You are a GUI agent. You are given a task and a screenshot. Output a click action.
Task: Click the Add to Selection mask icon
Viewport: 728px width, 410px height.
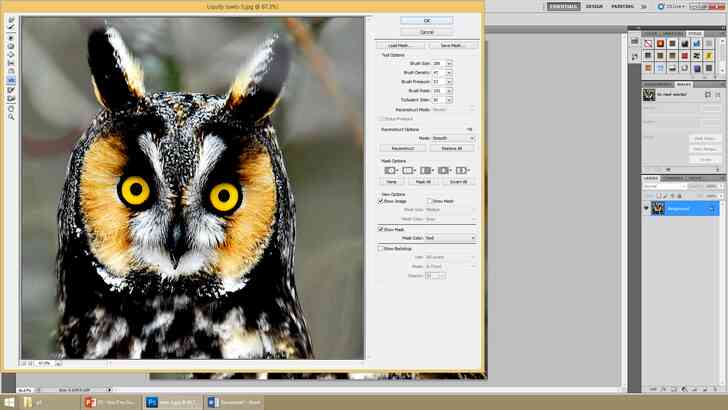point(408,170)
